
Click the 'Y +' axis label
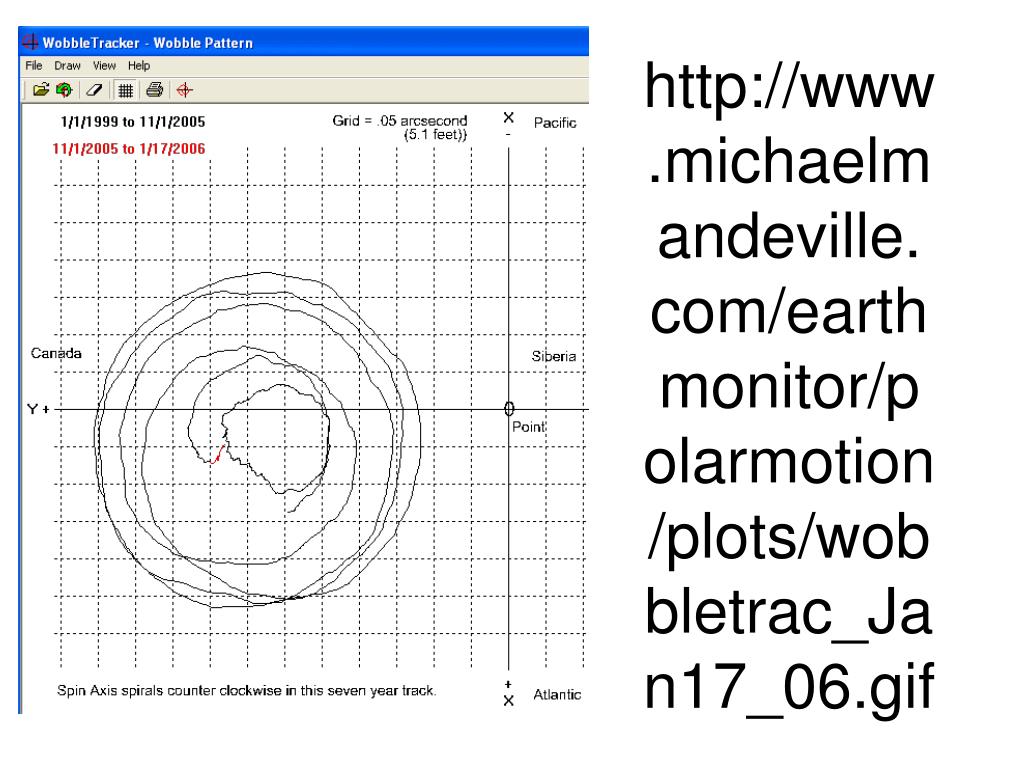pos(38,409)
